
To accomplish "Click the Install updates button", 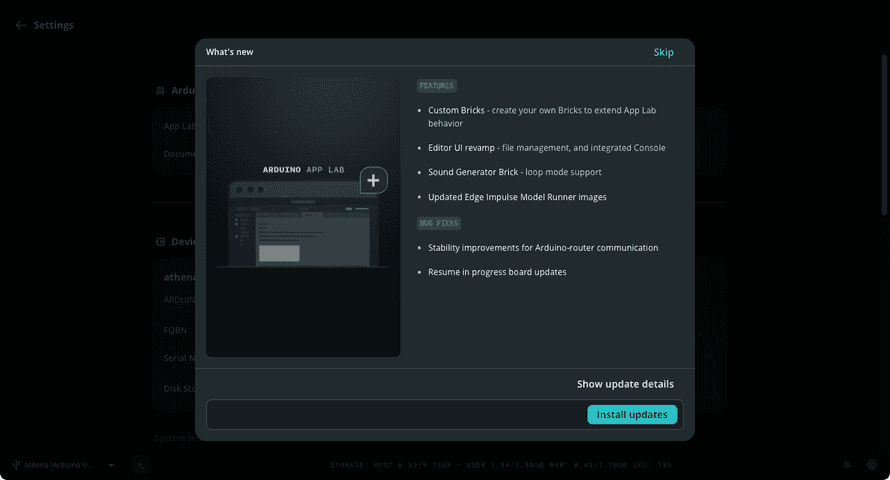I will 632,415.
